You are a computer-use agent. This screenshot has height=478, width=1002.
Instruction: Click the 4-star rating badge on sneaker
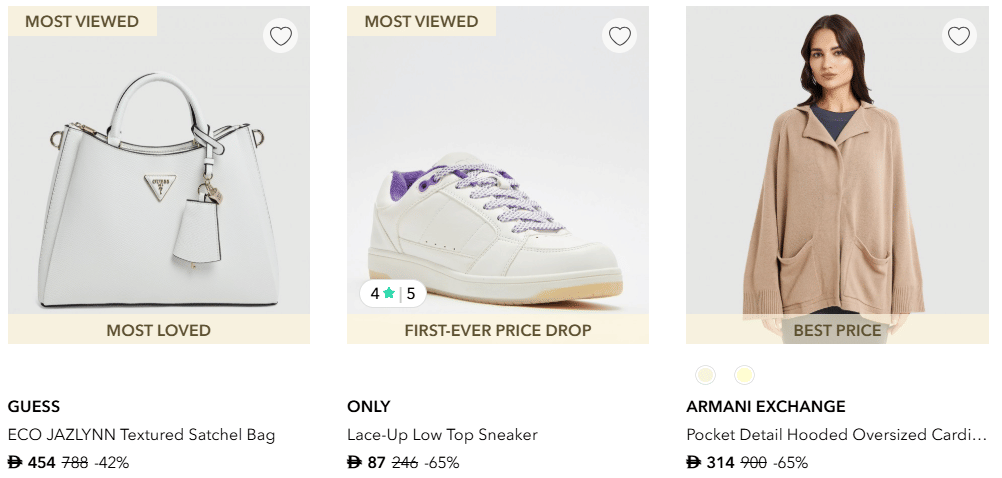392,294
